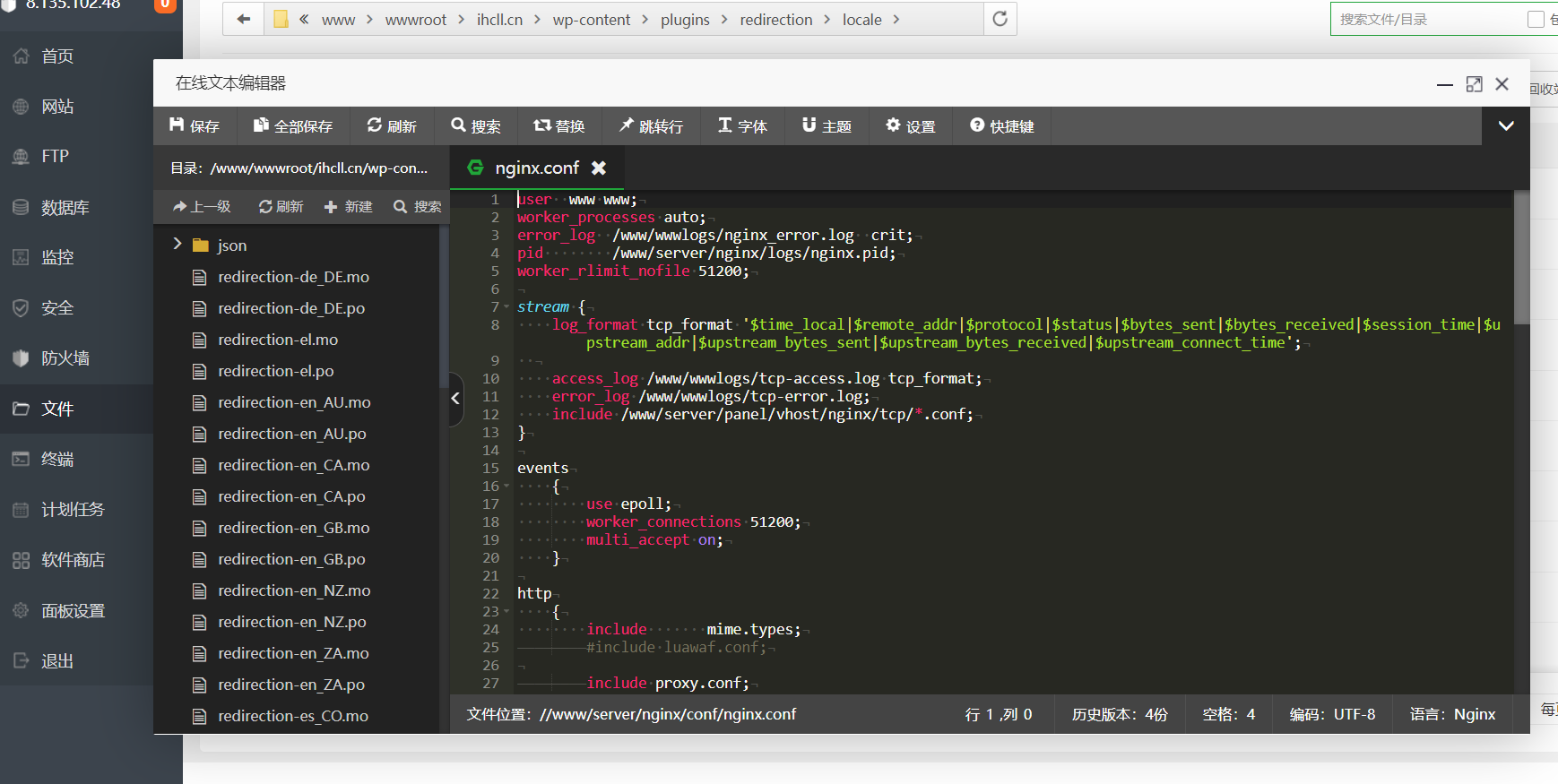Open redirection-en_CA.mo file
Screen dimensions: 1558x784
pos(294,465)
